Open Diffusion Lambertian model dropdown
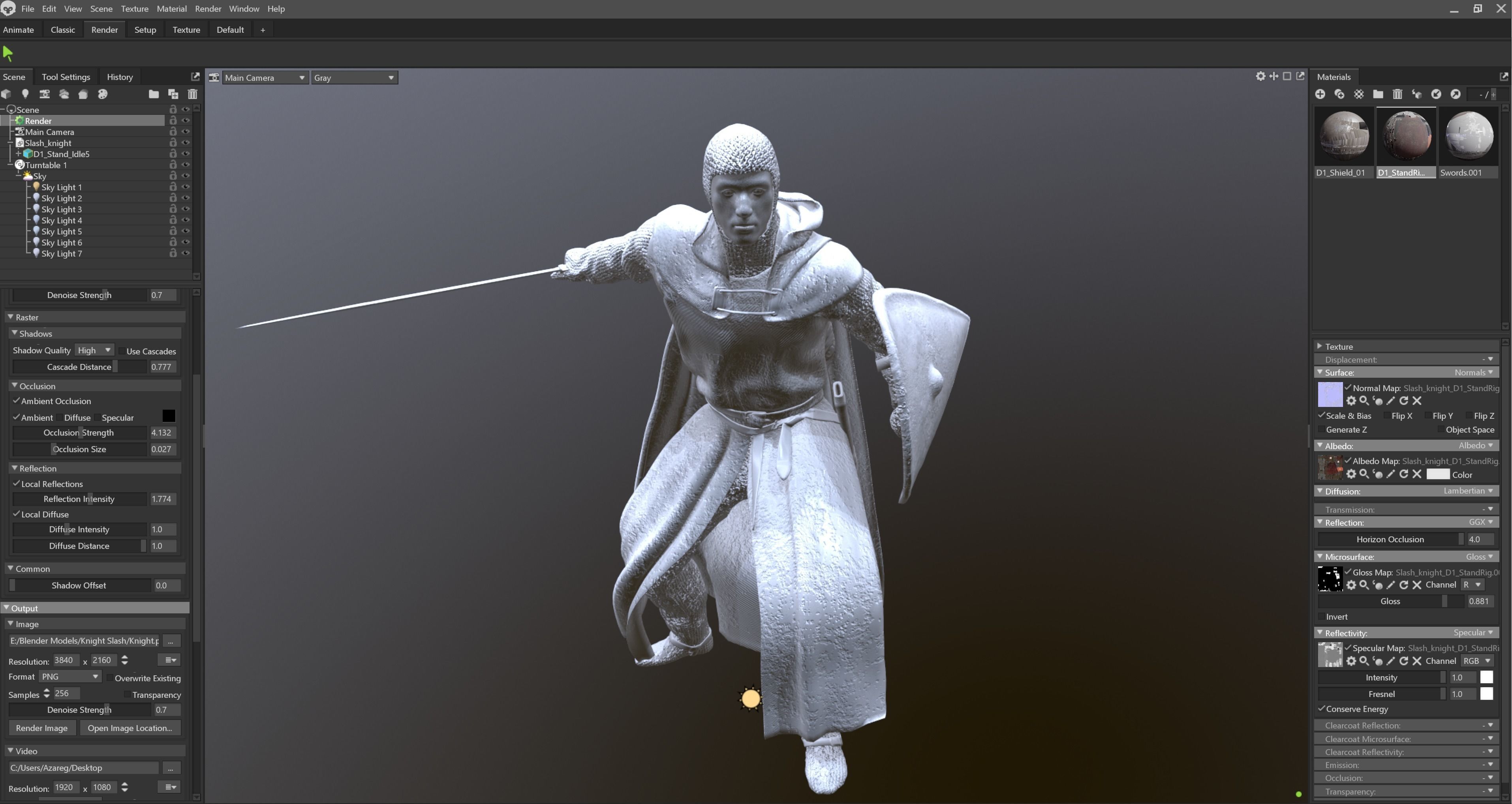Screen dimensions: 1512x804 pos(1467,491)
